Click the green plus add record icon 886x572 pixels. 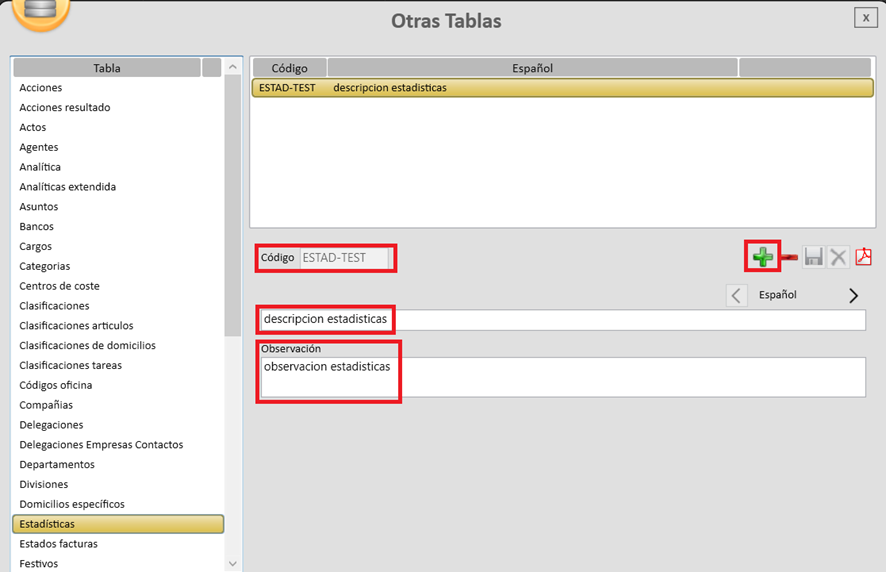[x=763, y=257]
